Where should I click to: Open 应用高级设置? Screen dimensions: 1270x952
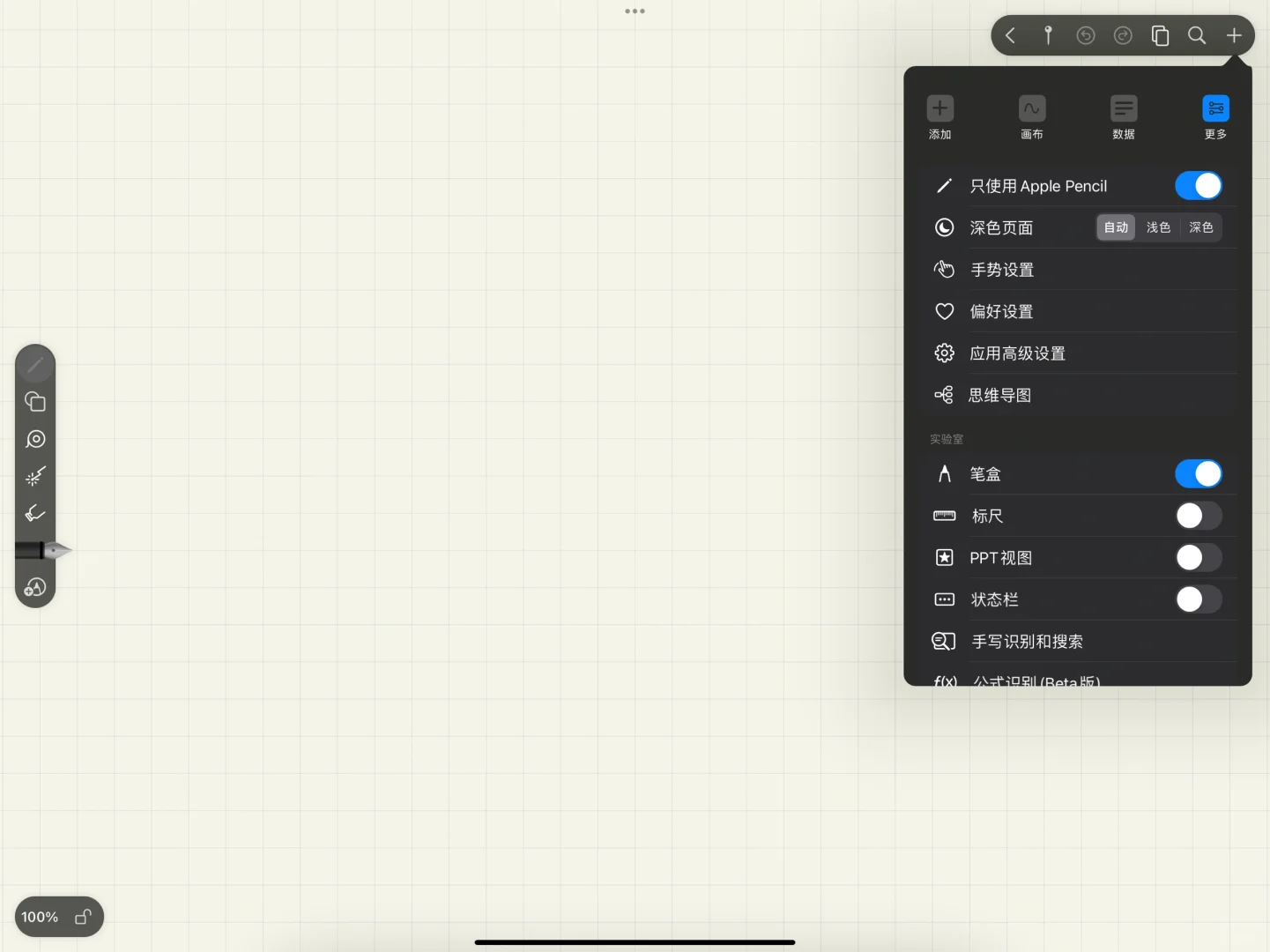click(x=1016, y=353)
